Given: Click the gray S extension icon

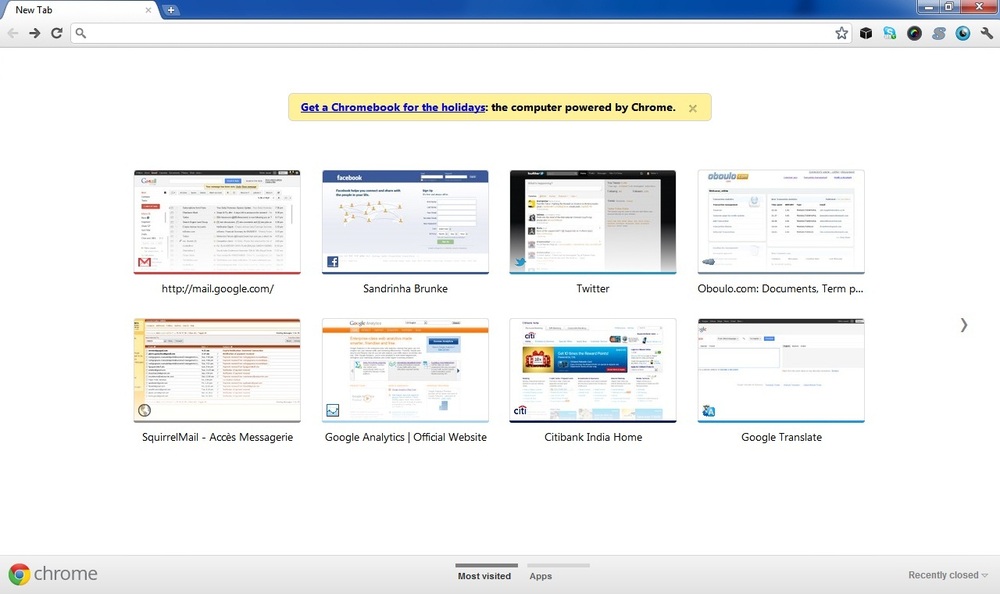Looking at the screenshot, I should [939, 33].
